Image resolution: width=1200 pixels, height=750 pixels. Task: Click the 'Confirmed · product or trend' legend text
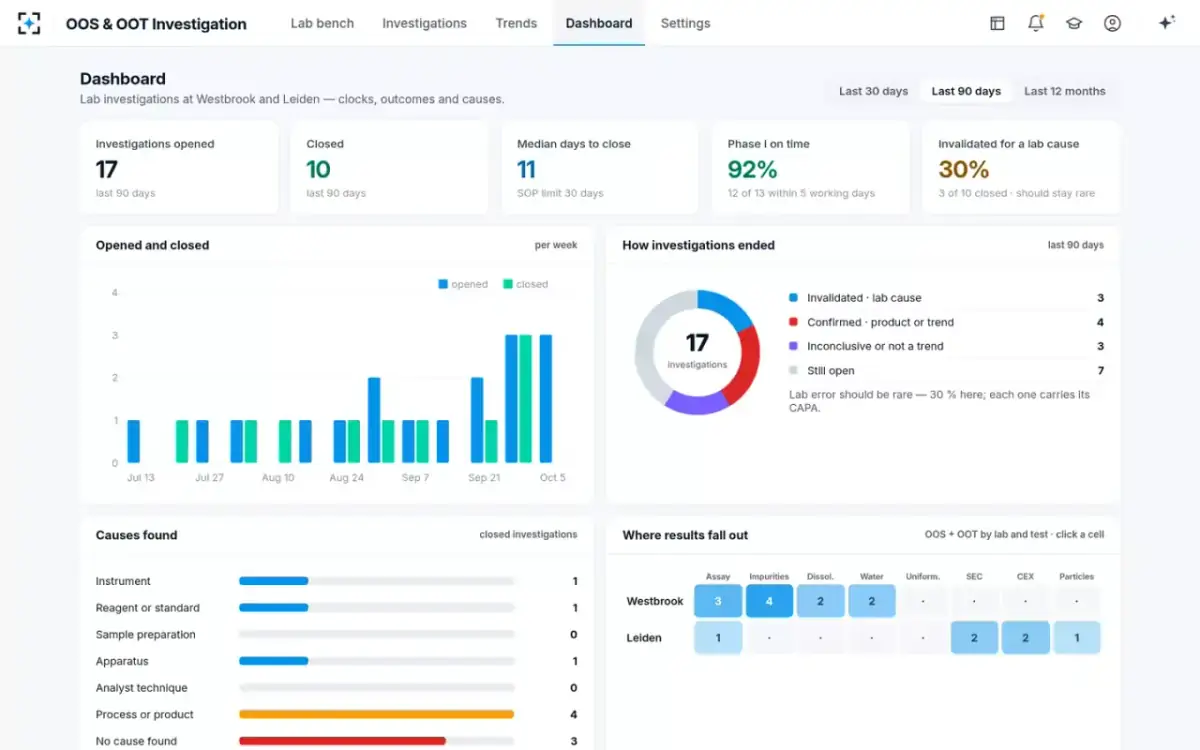pyautogui.click(x=881, y=322)
